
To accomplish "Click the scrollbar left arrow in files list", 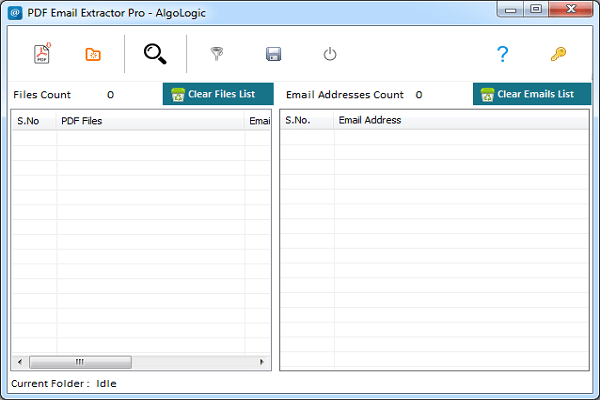I will [20, 362].
